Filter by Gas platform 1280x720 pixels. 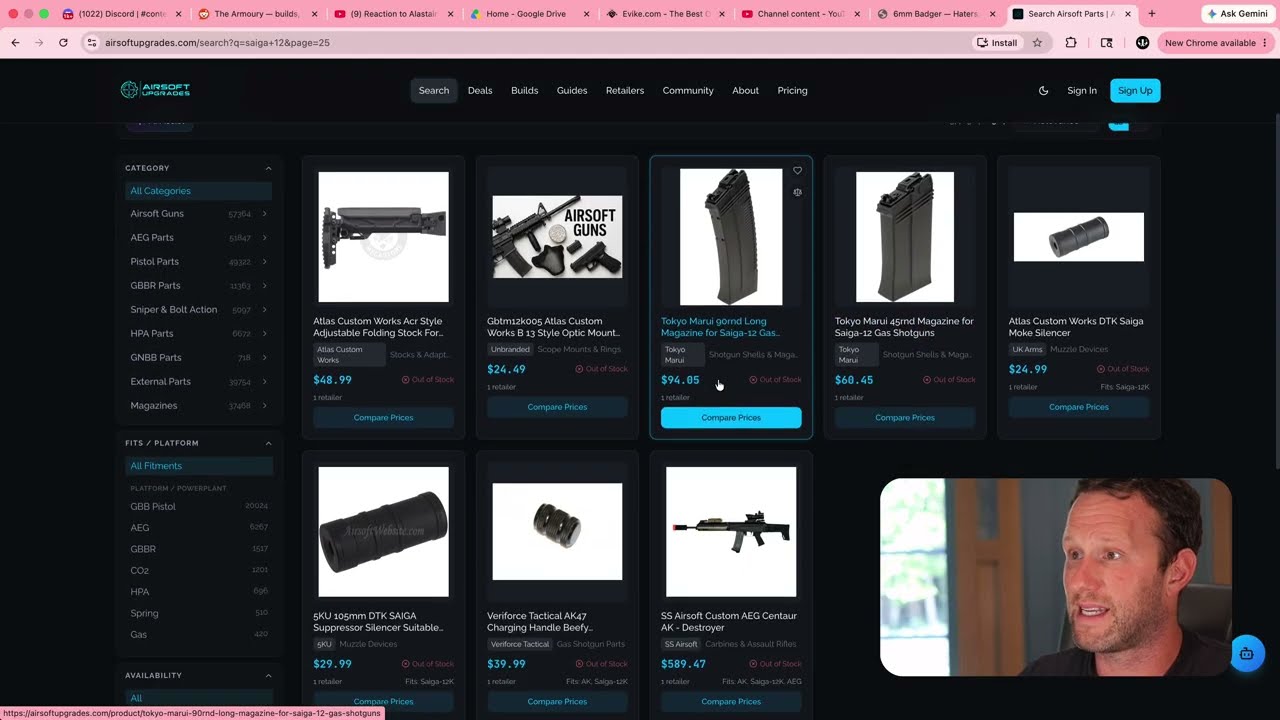click(x=198, y=635)
